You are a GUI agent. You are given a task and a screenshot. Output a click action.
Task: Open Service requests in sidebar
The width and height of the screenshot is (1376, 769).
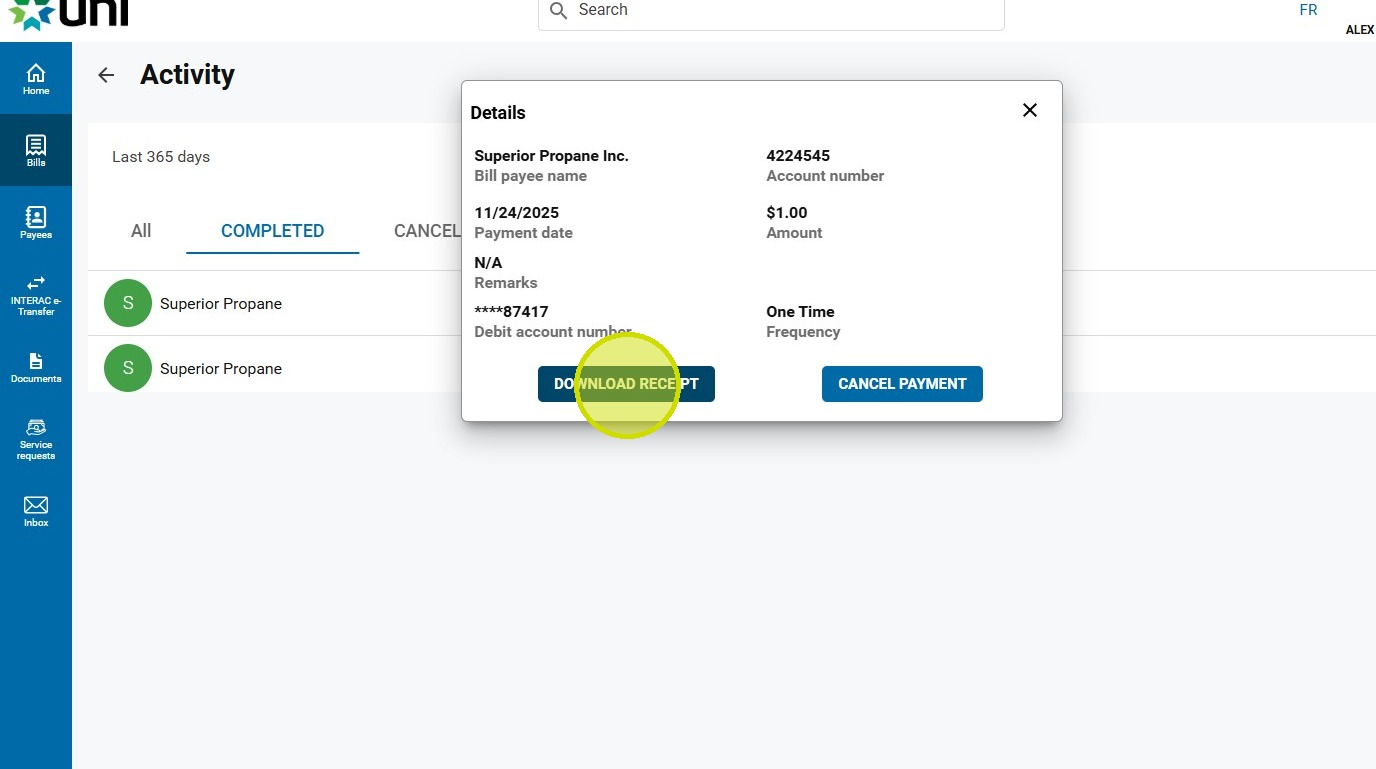click(x=36, y=439)
